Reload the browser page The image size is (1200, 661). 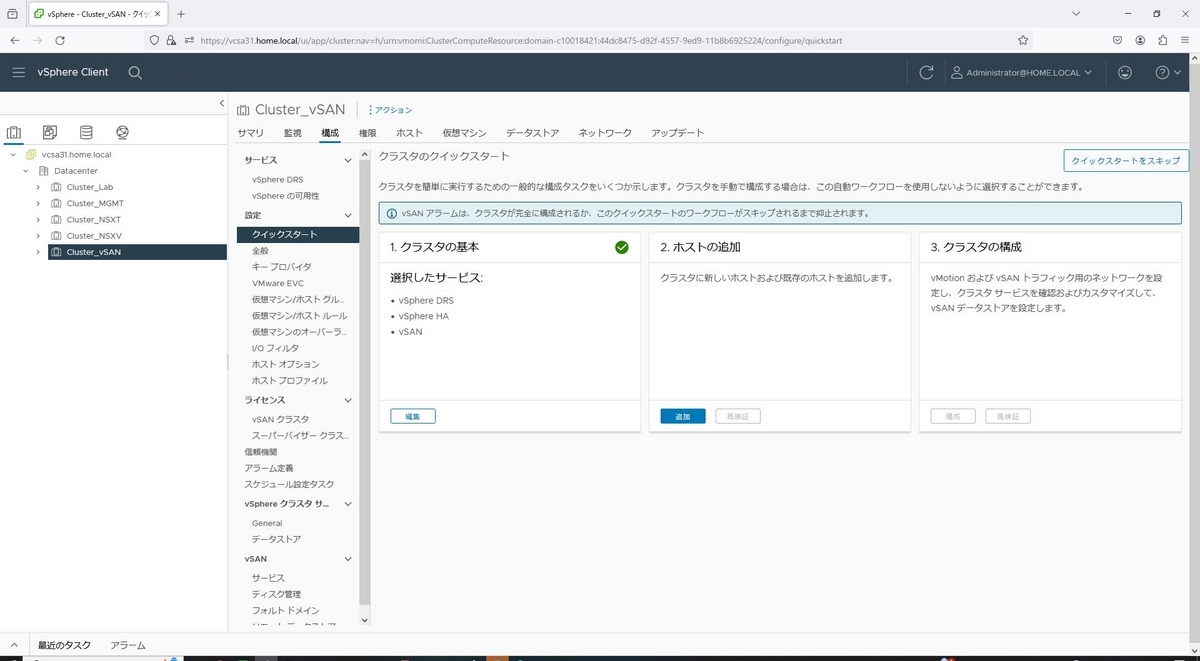[60, 40]
